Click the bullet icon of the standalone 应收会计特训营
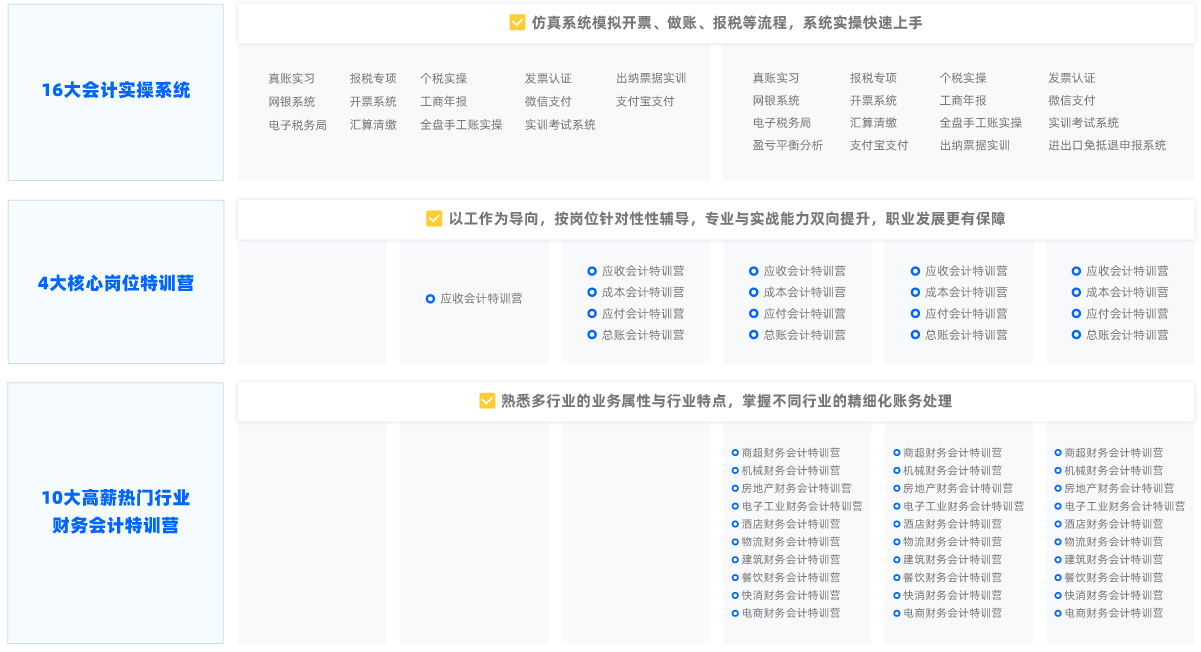Image resolution: width=1201 pixels, height=652 pixels. point(430,298)
